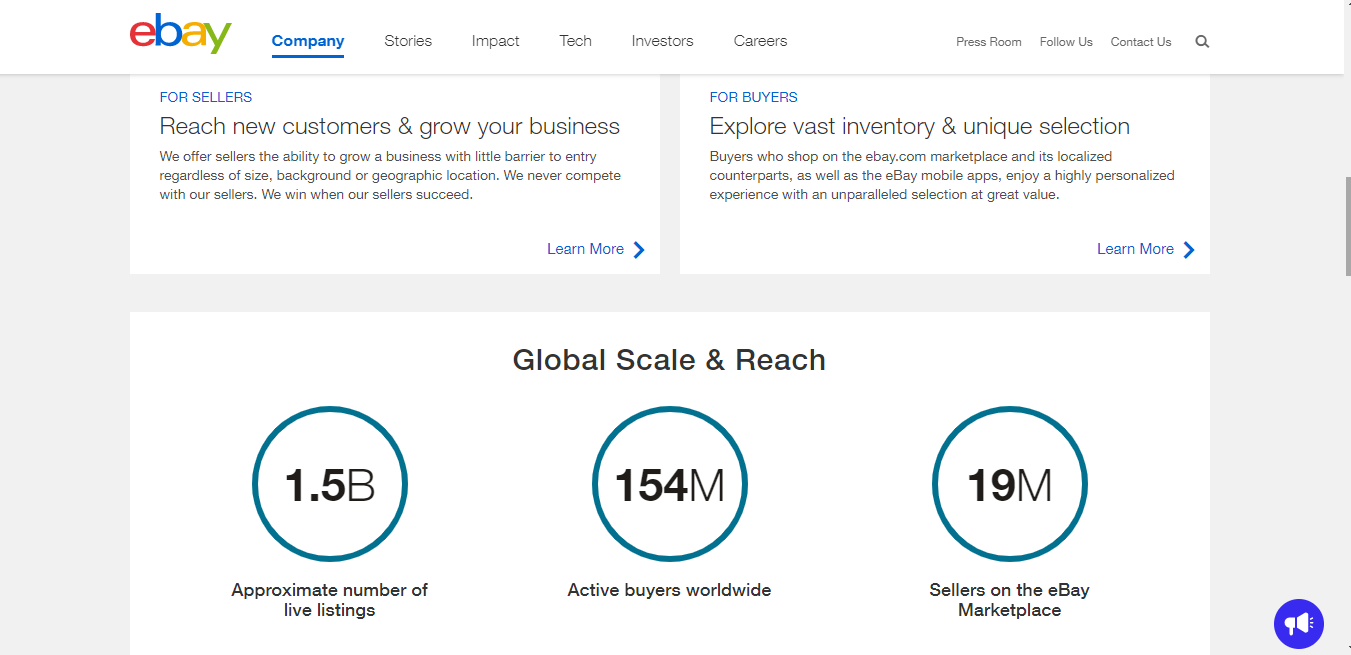This screenshot has height=655, width=1351.
Task: Click 'Explore vast inventory & unique selection' heading
Action: (920, 127)
